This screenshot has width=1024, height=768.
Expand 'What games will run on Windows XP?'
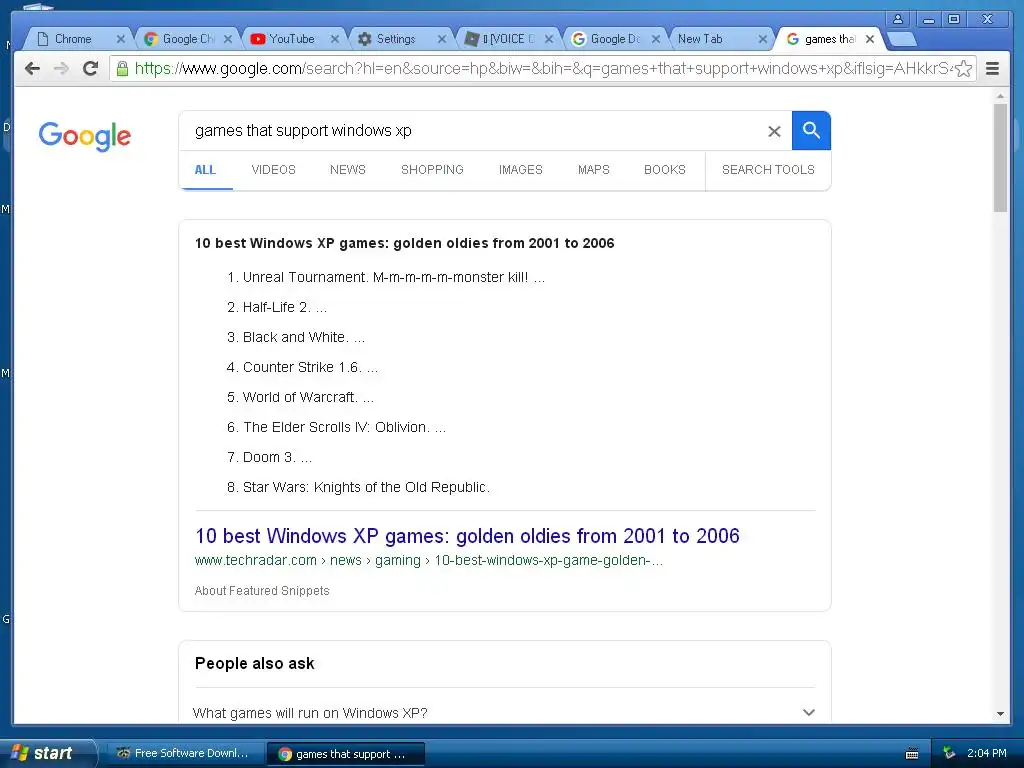[x=504, y=712]
